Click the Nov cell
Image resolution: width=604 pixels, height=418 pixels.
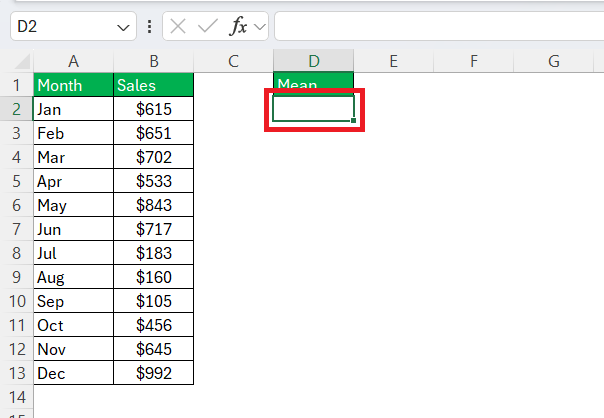pos(74,349)
